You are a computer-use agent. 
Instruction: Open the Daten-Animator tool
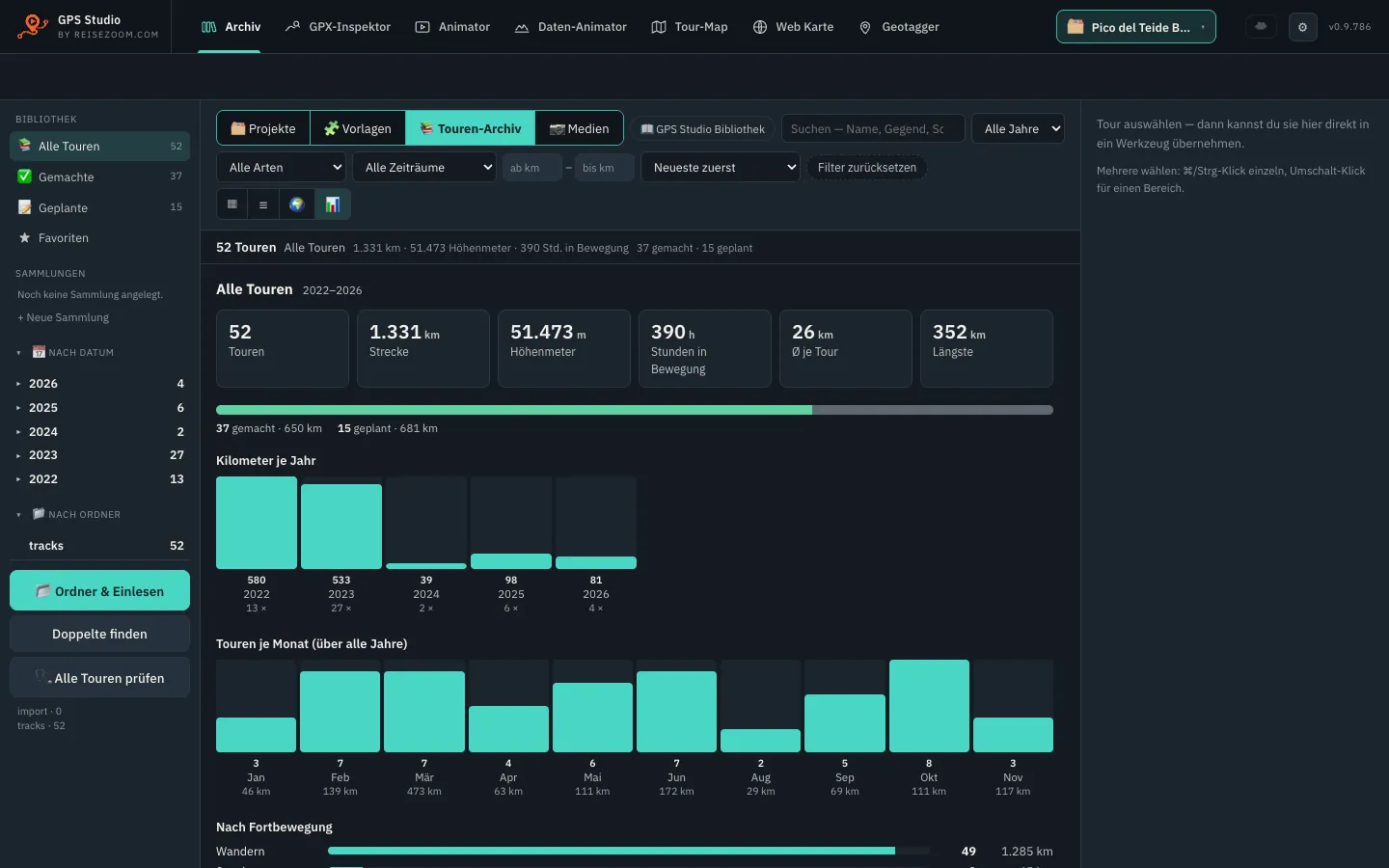pyautogui.click(x=570, y=27)
